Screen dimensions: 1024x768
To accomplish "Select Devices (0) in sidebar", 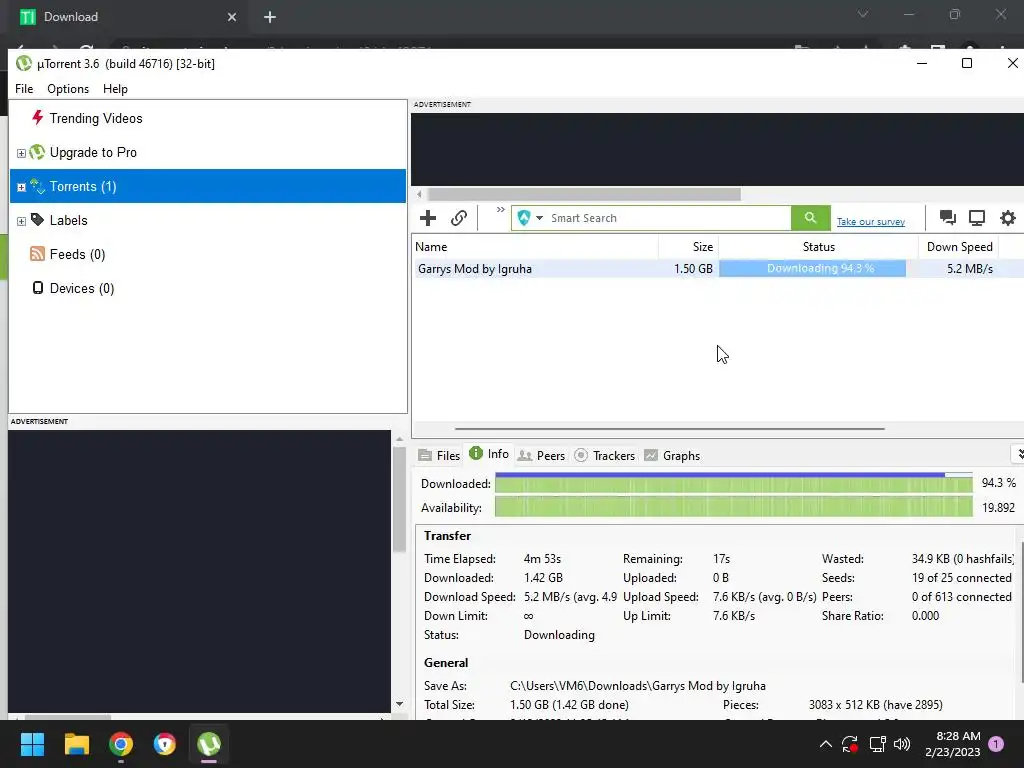I will (x=82, y=288).
